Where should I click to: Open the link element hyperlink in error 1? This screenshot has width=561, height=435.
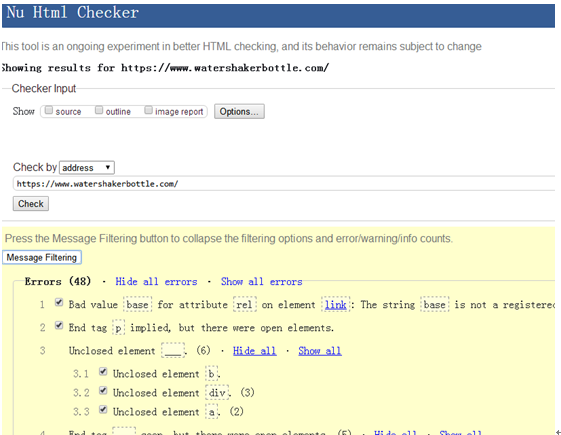click(335, 305)
